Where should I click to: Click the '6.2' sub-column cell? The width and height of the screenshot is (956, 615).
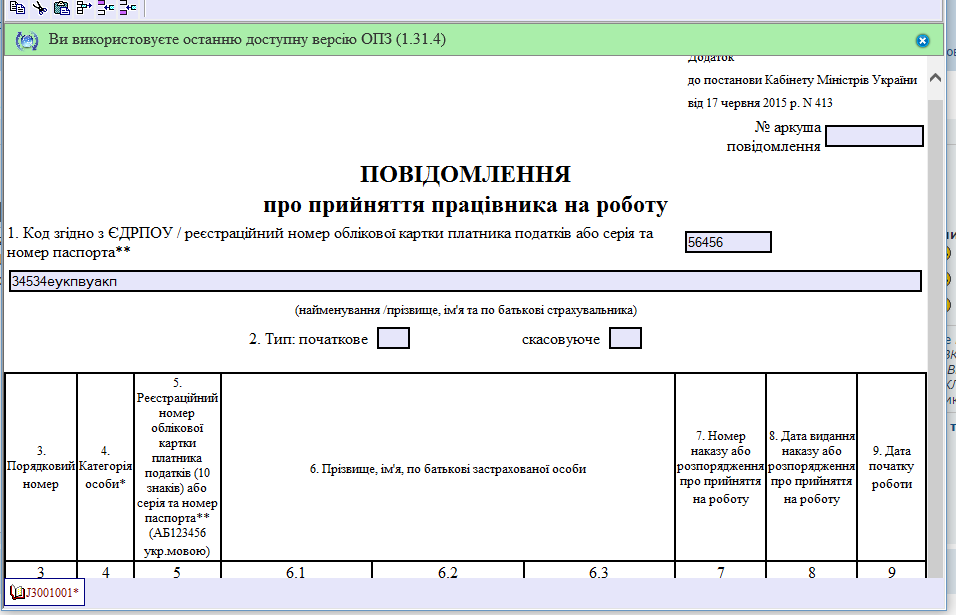click(448, 571)
